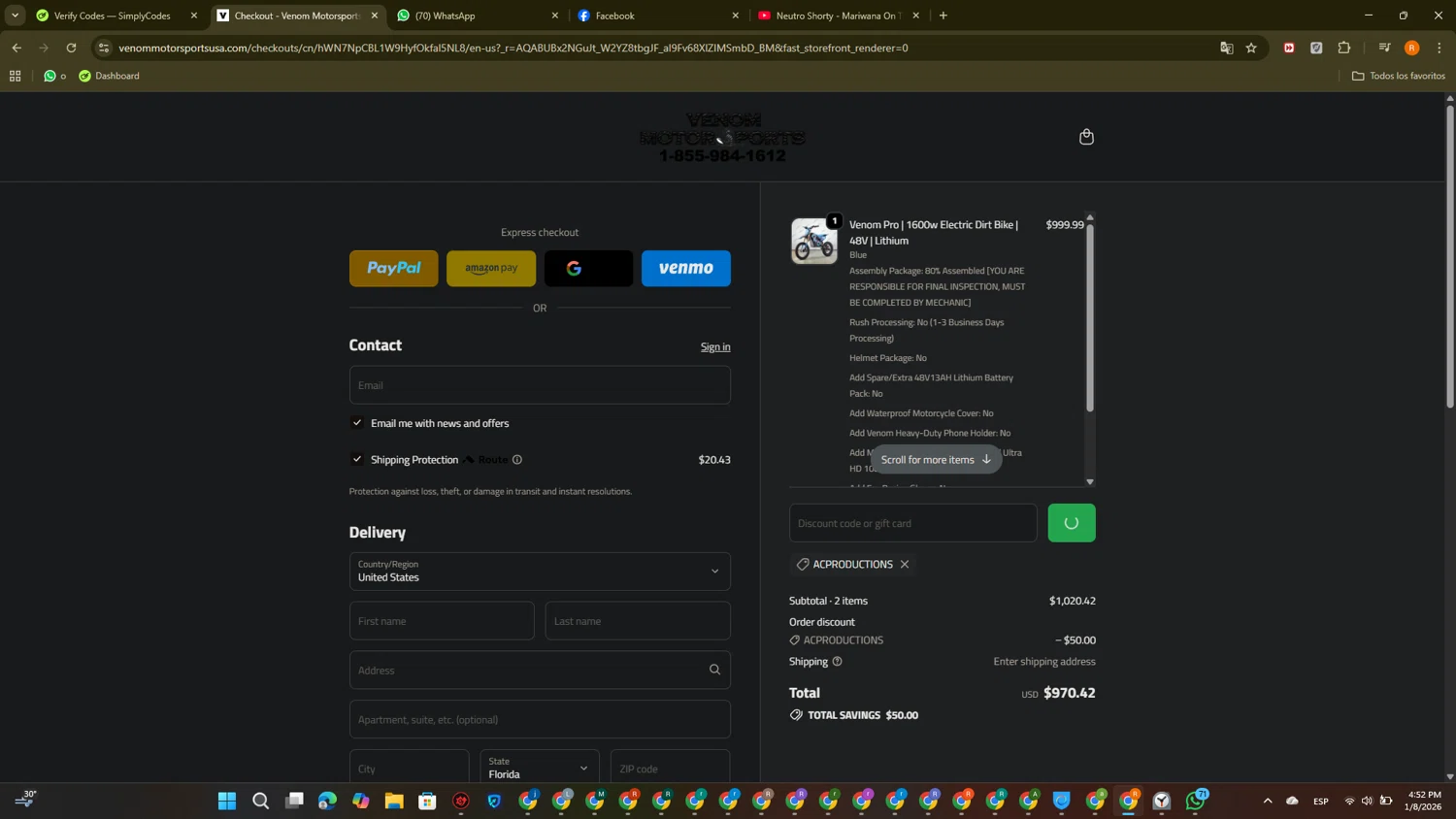Switch to the Neutro Shorty YouTube tab

(x=839, y=16)
